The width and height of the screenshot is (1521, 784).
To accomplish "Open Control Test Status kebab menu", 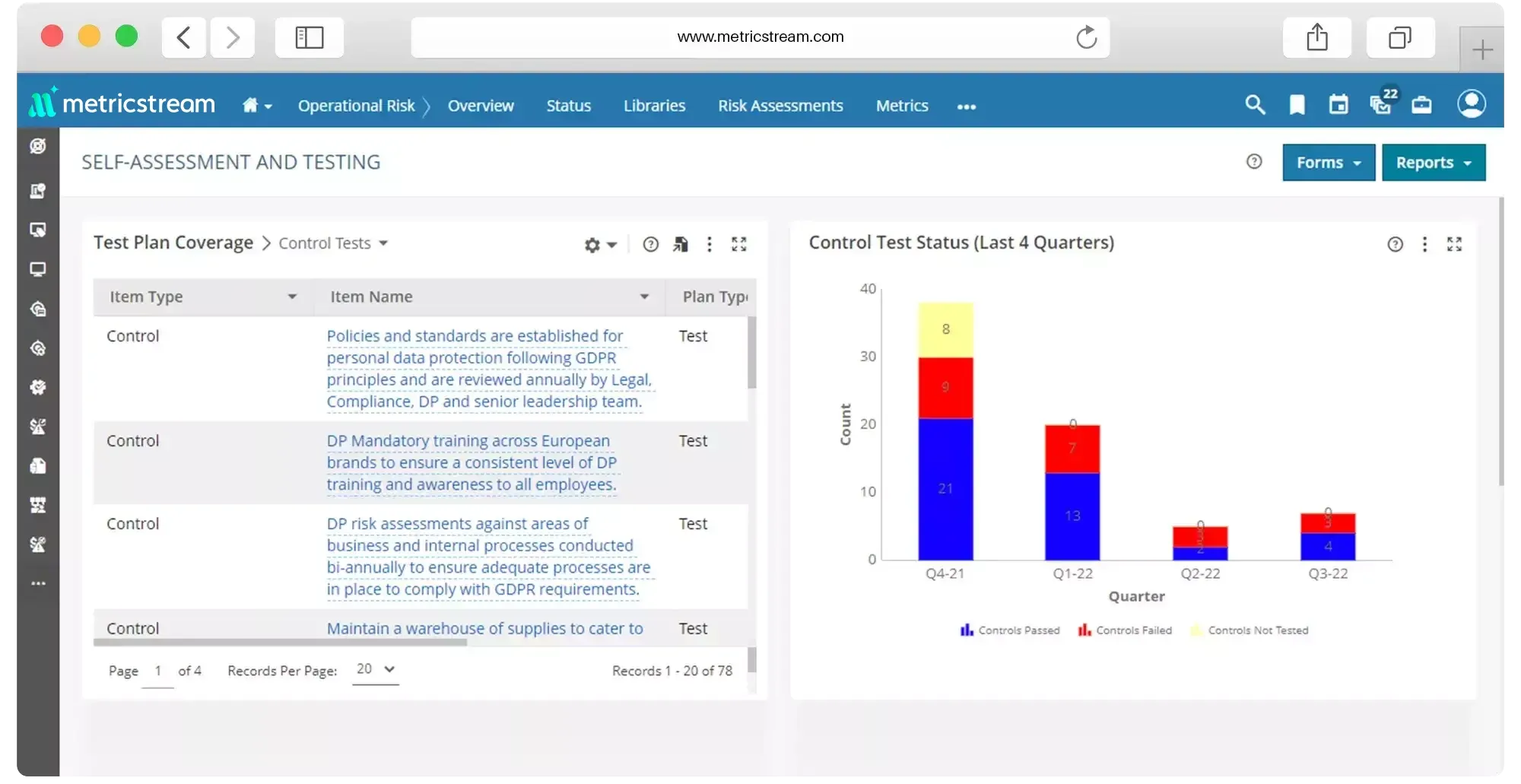I will point(1424,244).
